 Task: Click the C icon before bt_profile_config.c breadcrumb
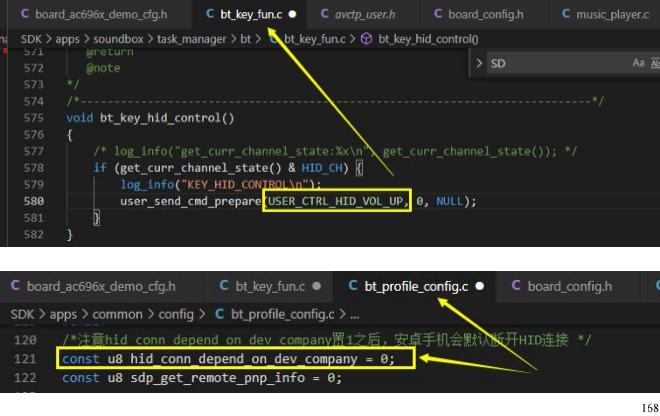click(x=219, y=314)
